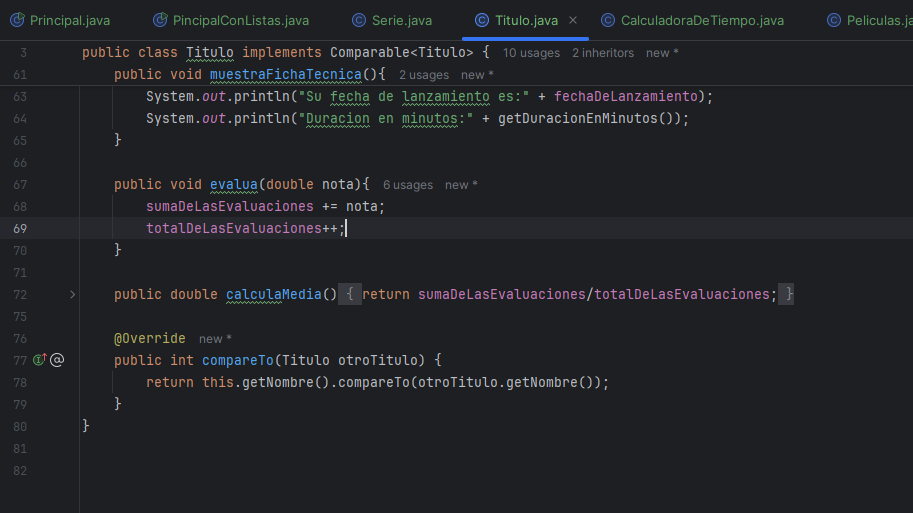This screenshot has height=513, width=913.
Task: Switch to the Serie.java tab
Action: tap(392, 20)
